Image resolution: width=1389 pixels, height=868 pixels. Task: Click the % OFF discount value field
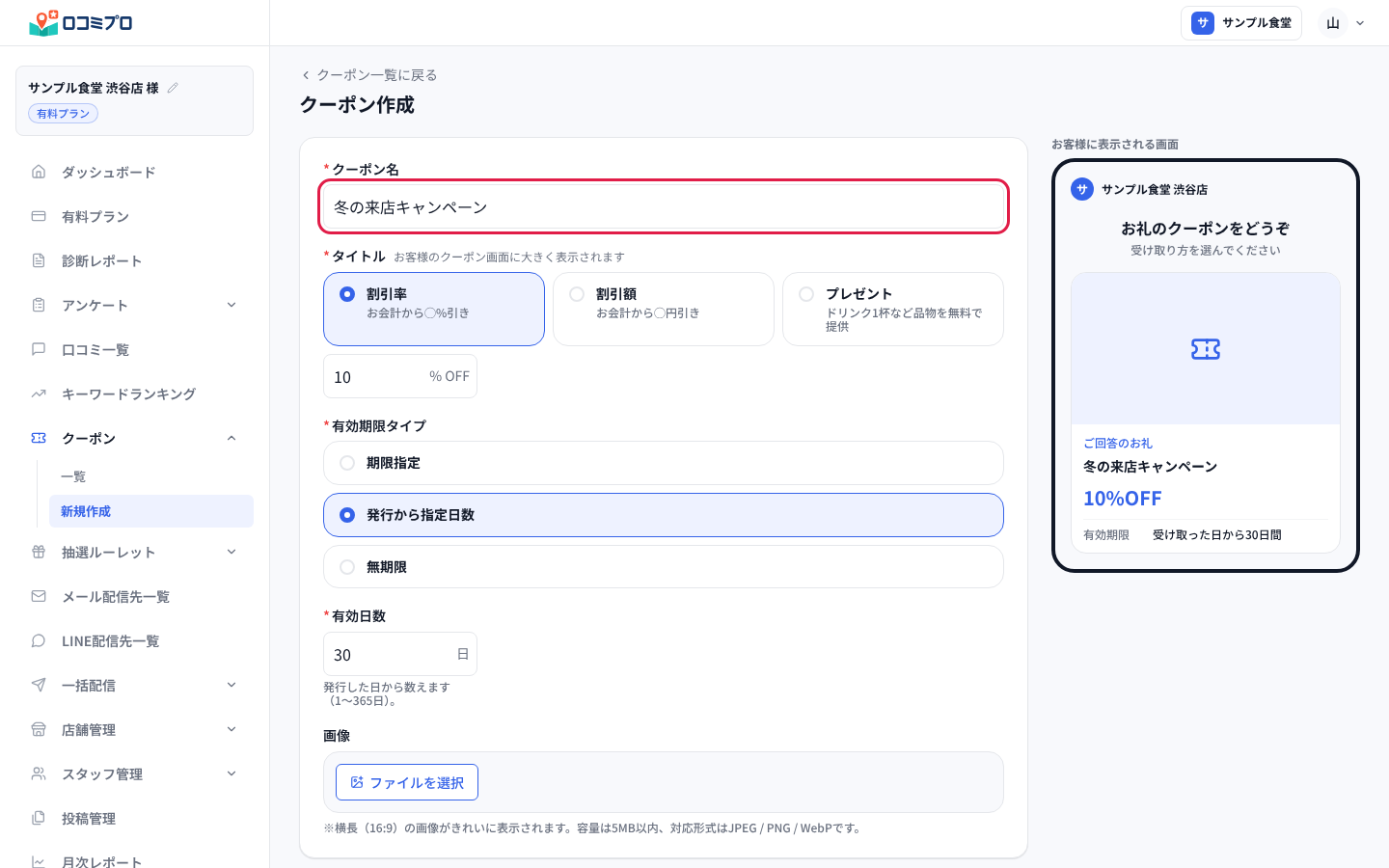(400, 376)
